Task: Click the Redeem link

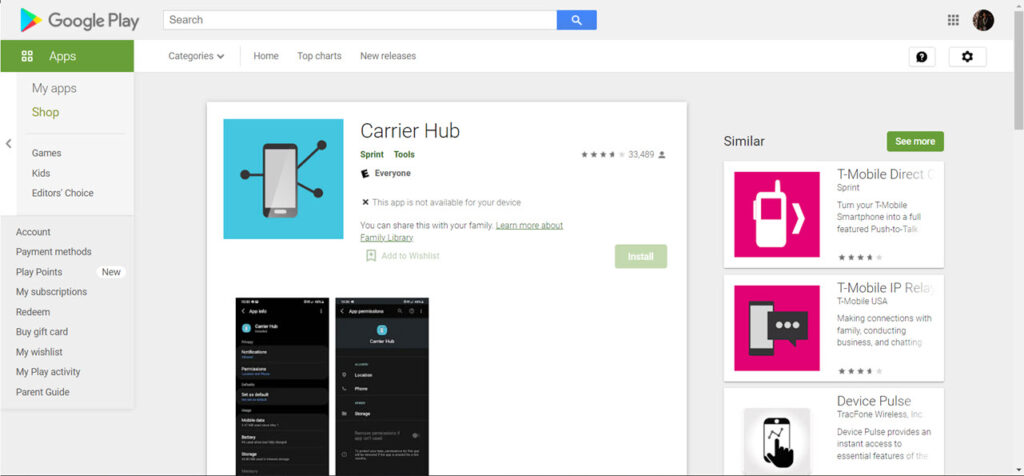Action: [x=33, y=312]
